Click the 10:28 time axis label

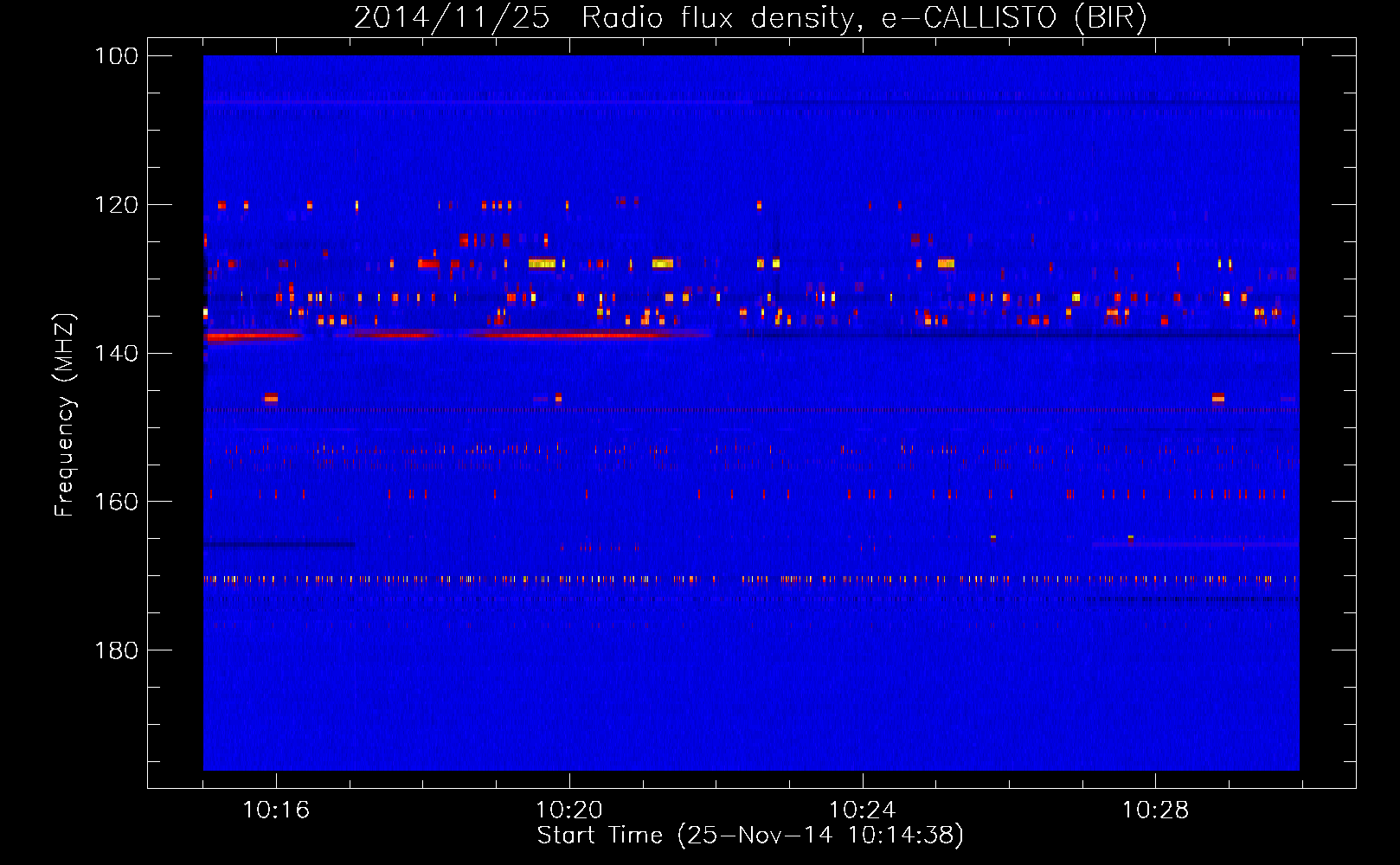coord(1155,811)
